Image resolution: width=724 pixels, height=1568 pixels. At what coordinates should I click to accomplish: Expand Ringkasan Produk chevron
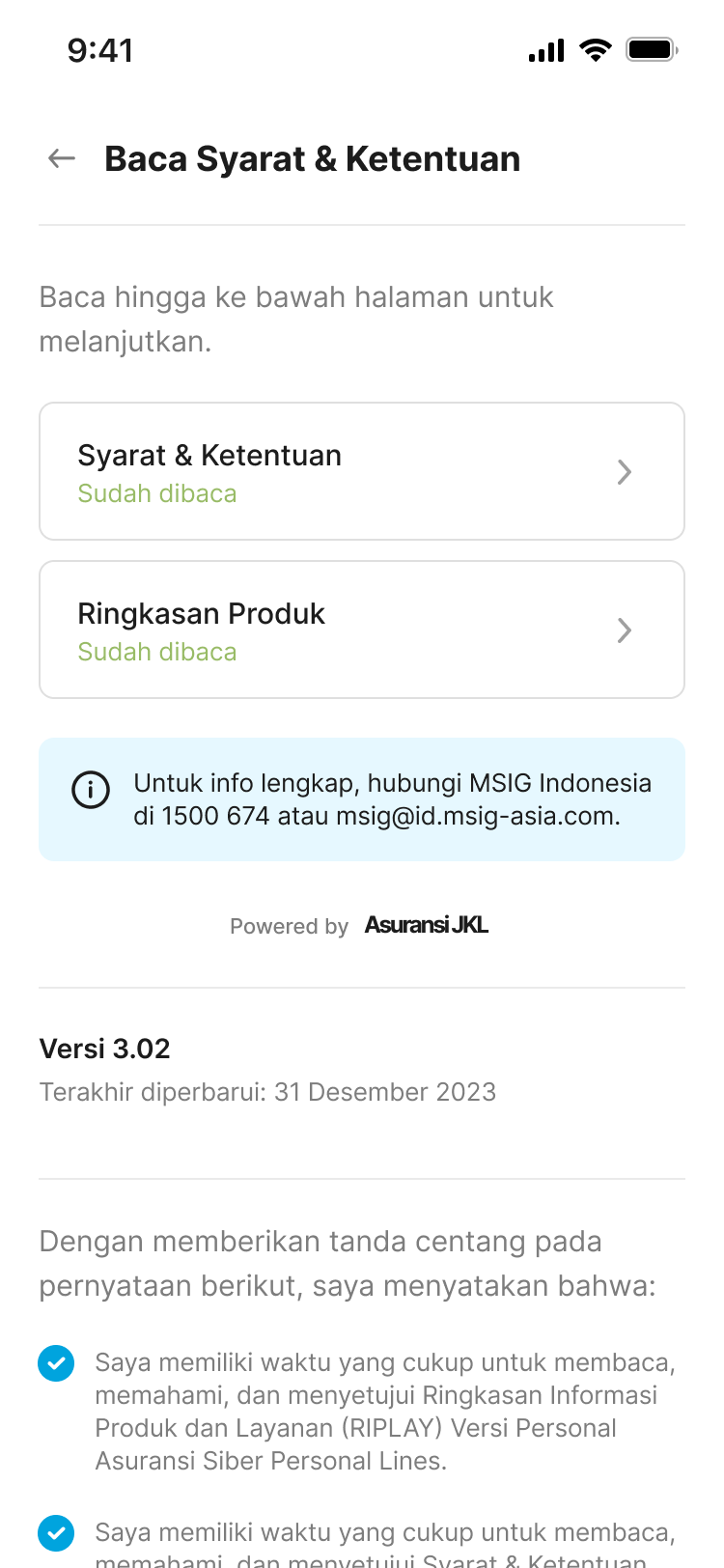click(x=625, y=630)
